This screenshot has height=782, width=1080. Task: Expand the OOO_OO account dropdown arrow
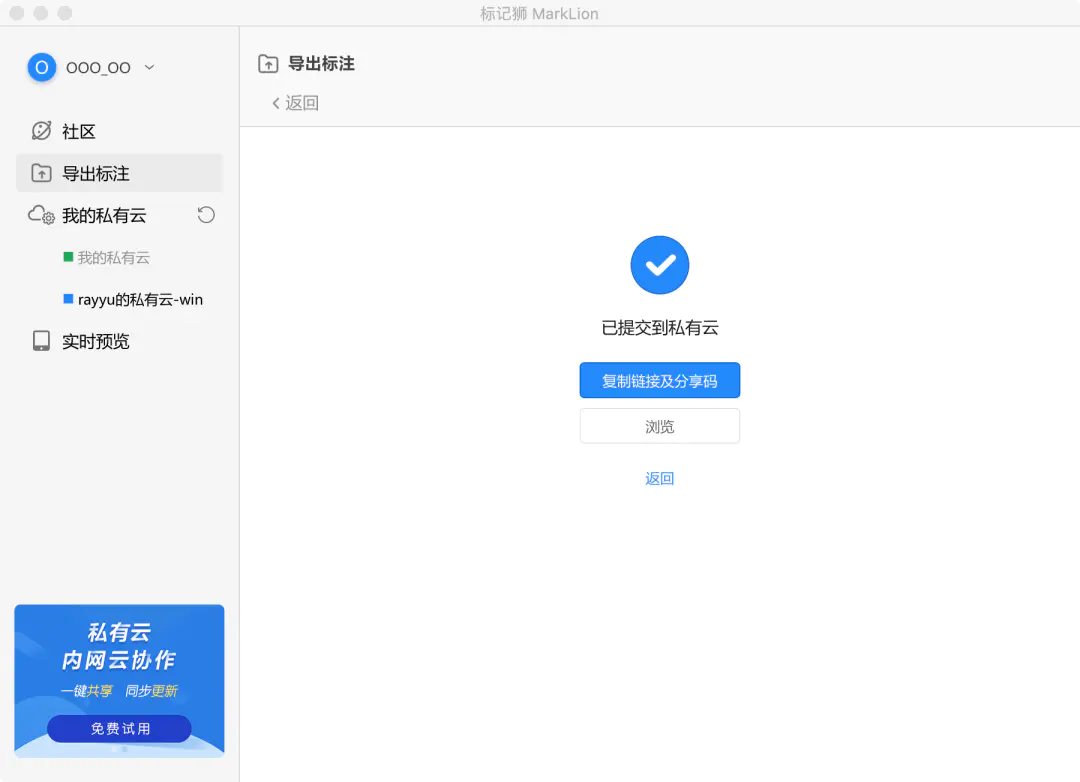tap(150, 68)
